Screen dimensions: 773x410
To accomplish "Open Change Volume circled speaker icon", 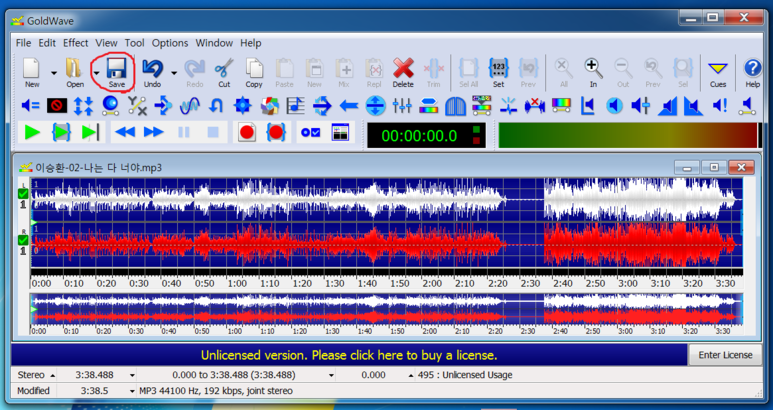I will coord(614,105).
